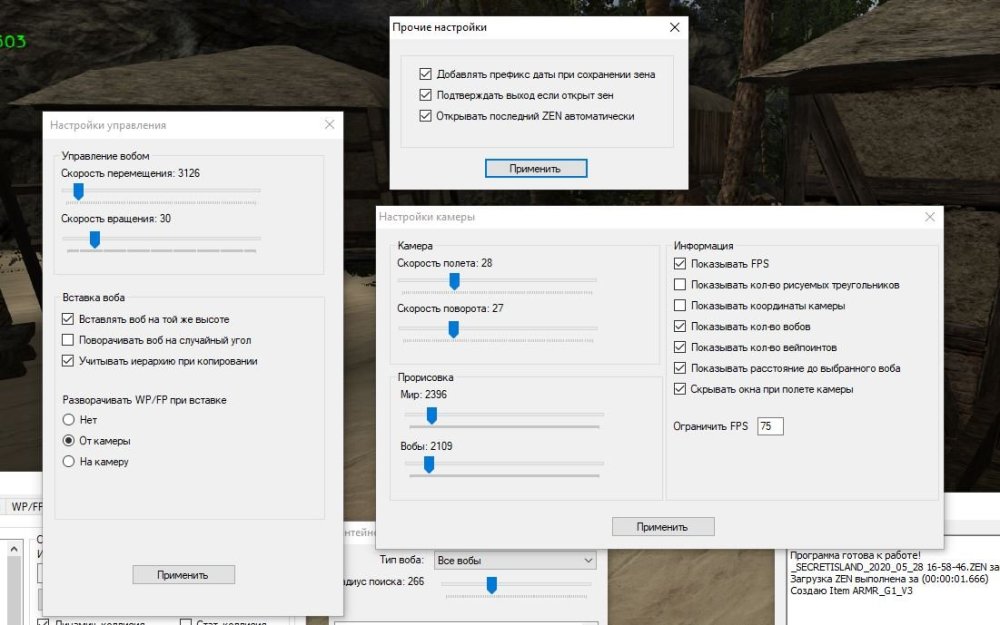Choose the На камеру radio option
This screenshot has width=1000, height=625.
click(68, 462)
